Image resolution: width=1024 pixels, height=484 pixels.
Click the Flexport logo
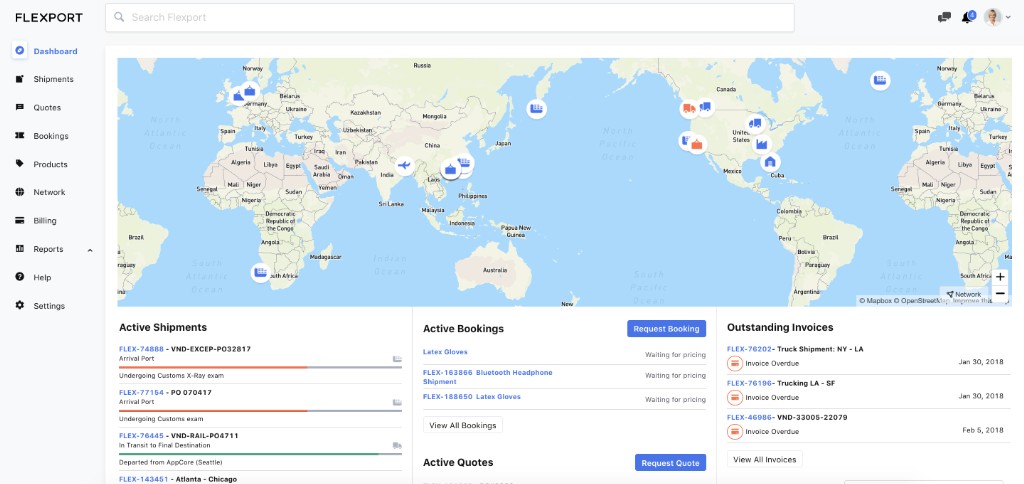[49, 18]
